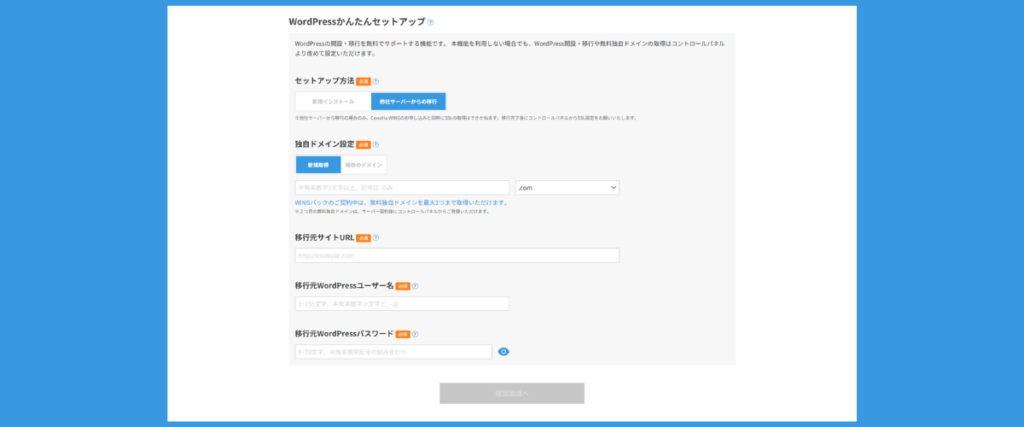Choose 既存のドメイン option
The width and height of the screenshot is (1024, 427).
point(364,165)
